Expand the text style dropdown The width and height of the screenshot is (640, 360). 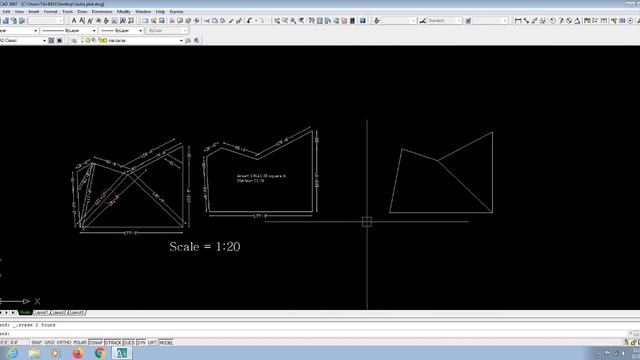click(x=413, y=21)
